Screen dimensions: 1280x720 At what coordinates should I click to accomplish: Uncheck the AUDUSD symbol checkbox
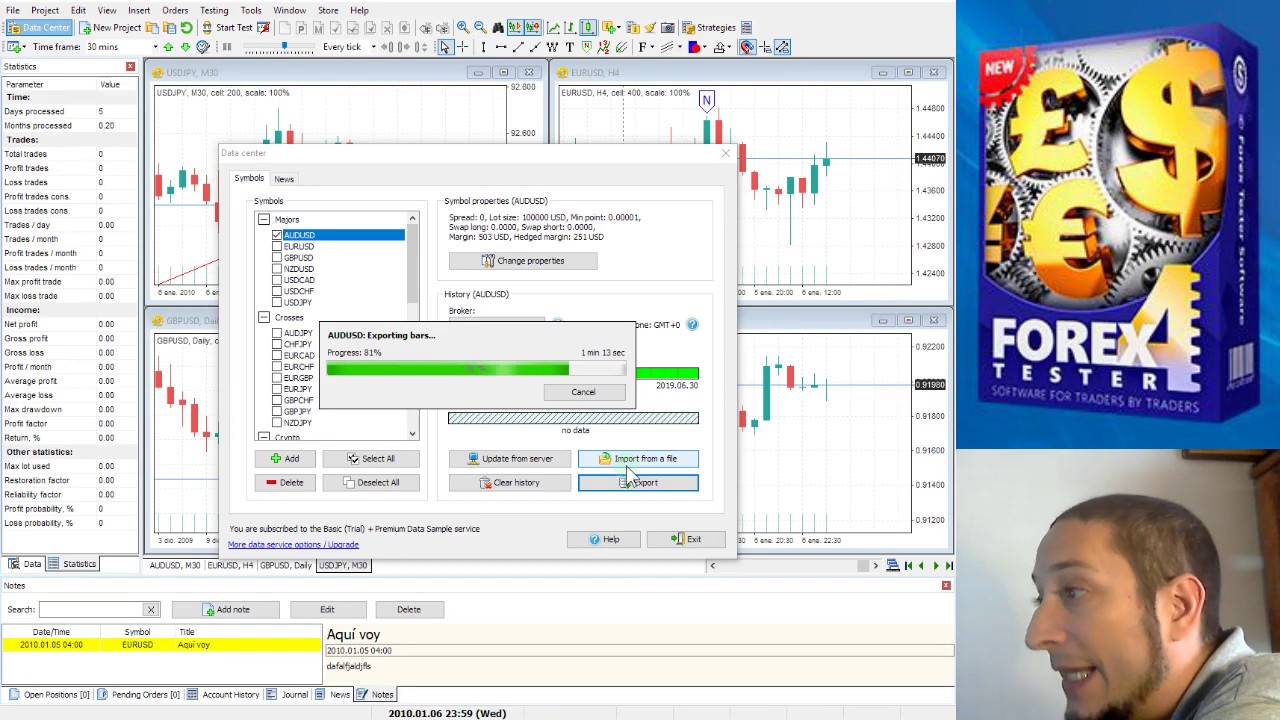(277, 235)
